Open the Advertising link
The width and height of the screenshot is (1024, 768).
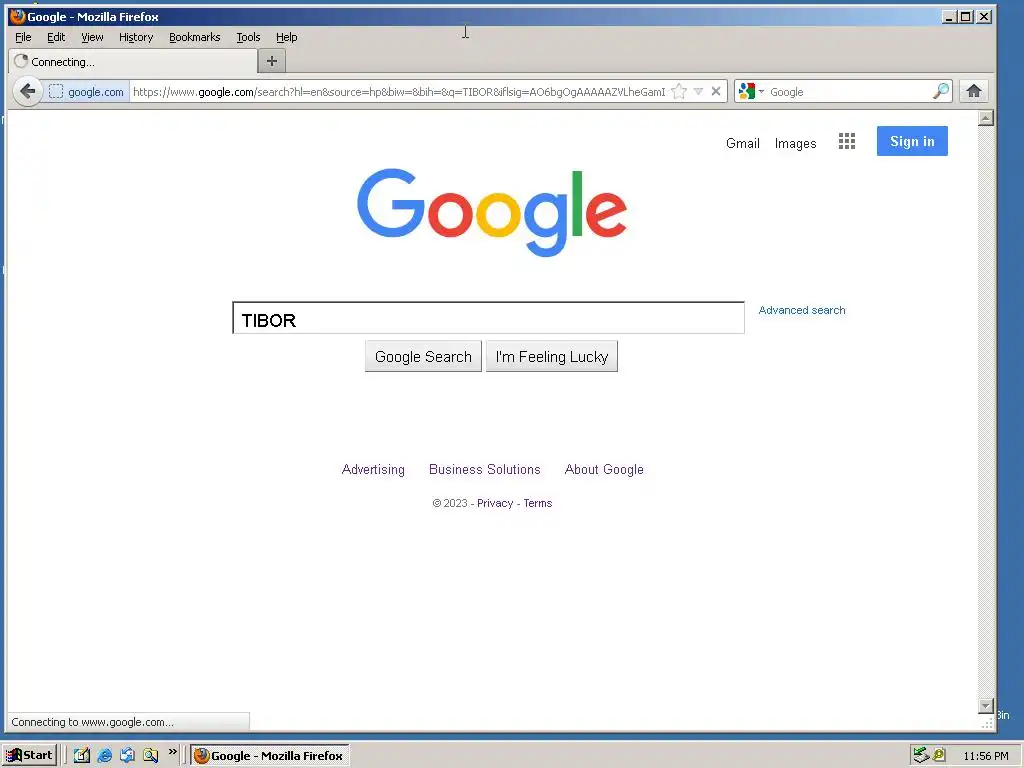(373, 470)
